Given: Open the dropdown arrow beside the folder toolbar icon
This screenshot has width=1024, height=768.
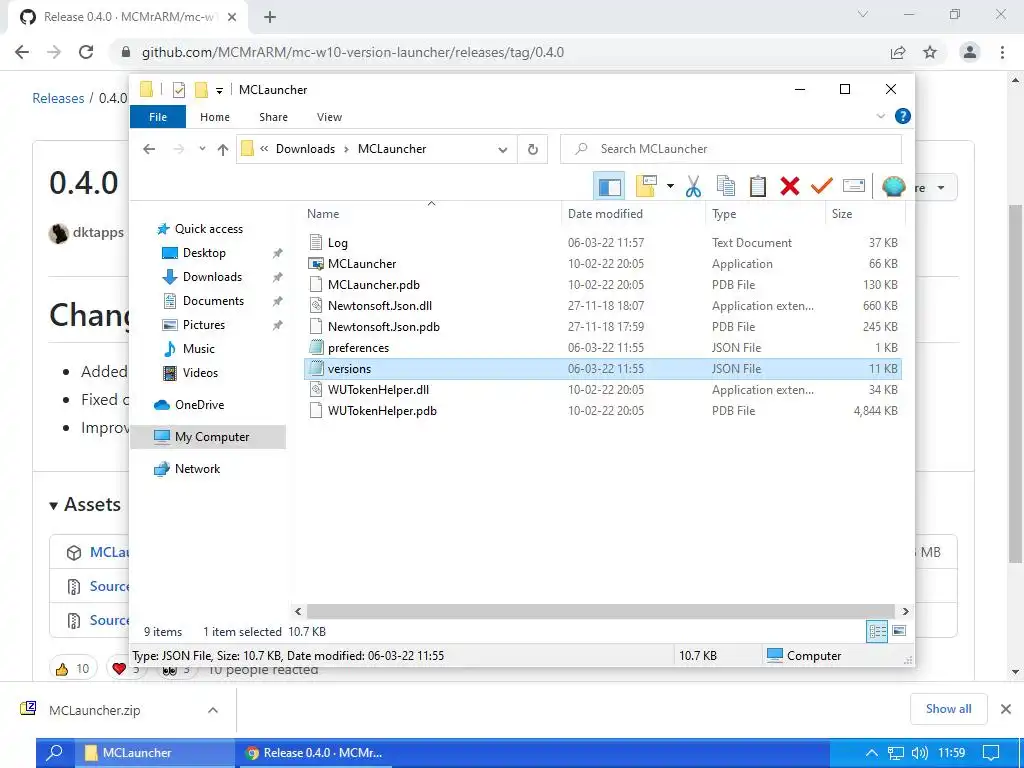Looking at the screenshot, I should 670,187.
